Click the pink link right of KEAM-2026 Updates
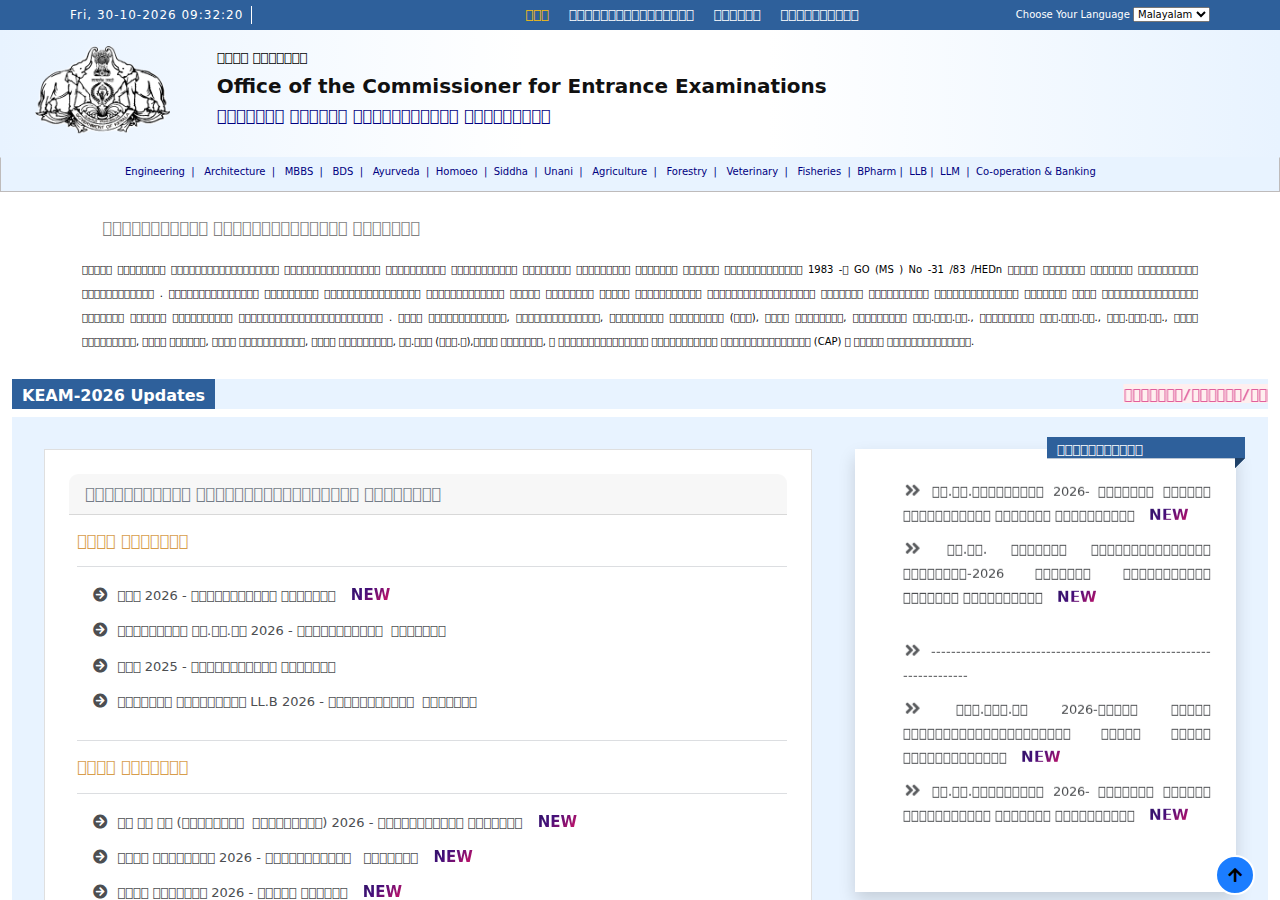This screenshot has width=1280, height=900. pyautogui.click(x=1196, y=395)
